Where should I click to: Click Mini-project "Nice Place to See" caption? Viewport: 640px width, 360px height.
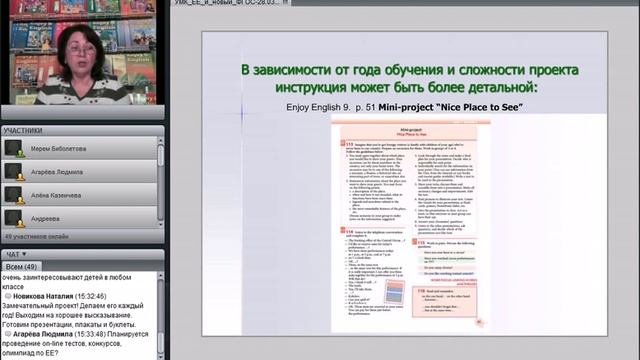(451, 107)
